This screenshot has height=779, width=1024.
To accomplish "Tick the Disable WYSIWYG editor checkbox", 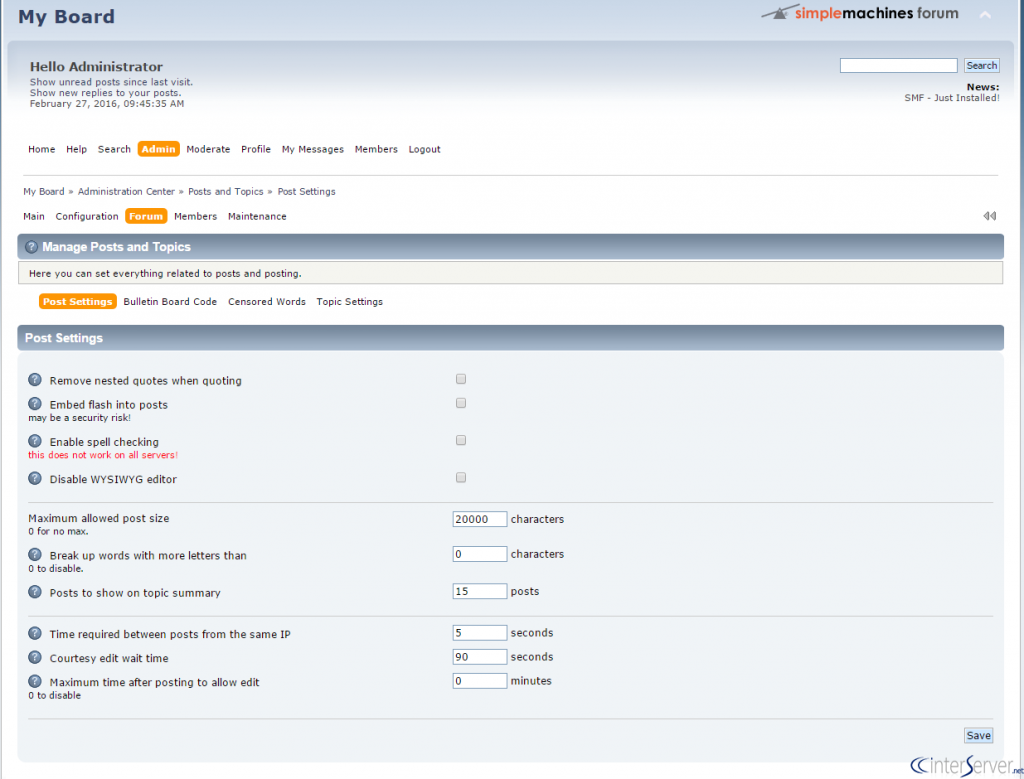I will (461, 478).
